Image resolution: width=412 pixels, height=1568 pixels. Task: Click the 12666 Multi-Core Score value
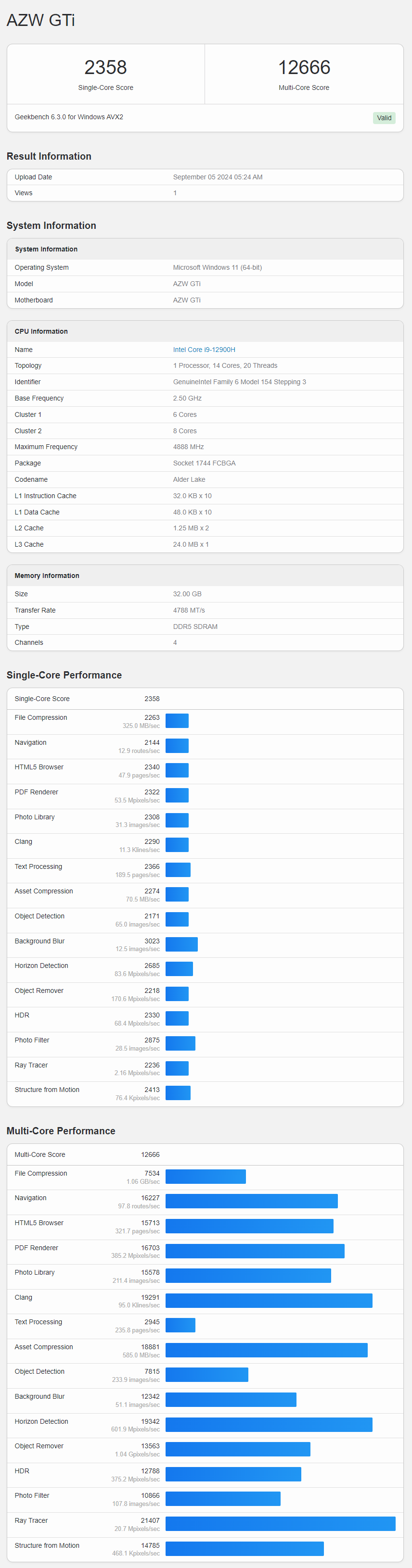tap(304, 68)
